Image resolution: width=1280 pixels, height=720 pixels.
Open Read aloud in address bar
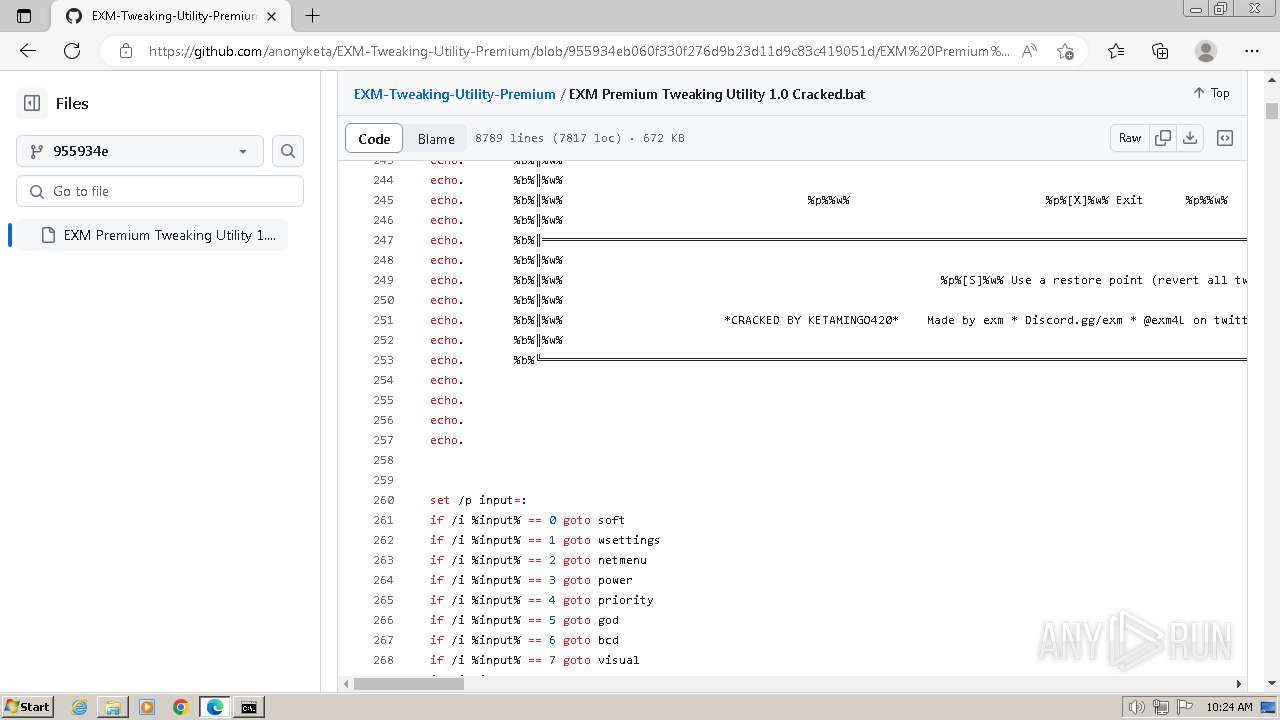1029,51
